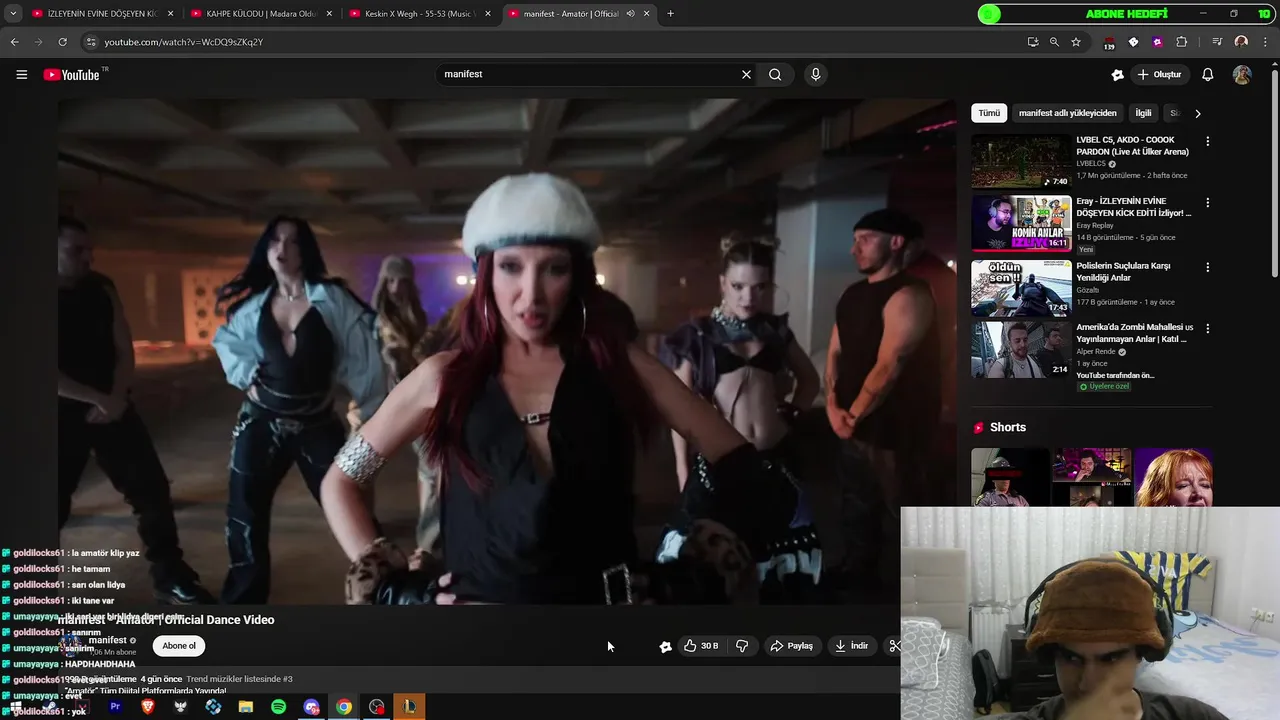Clear the search text with the X
Viewport: 1280px width, 720px height.
click(746, 75)
